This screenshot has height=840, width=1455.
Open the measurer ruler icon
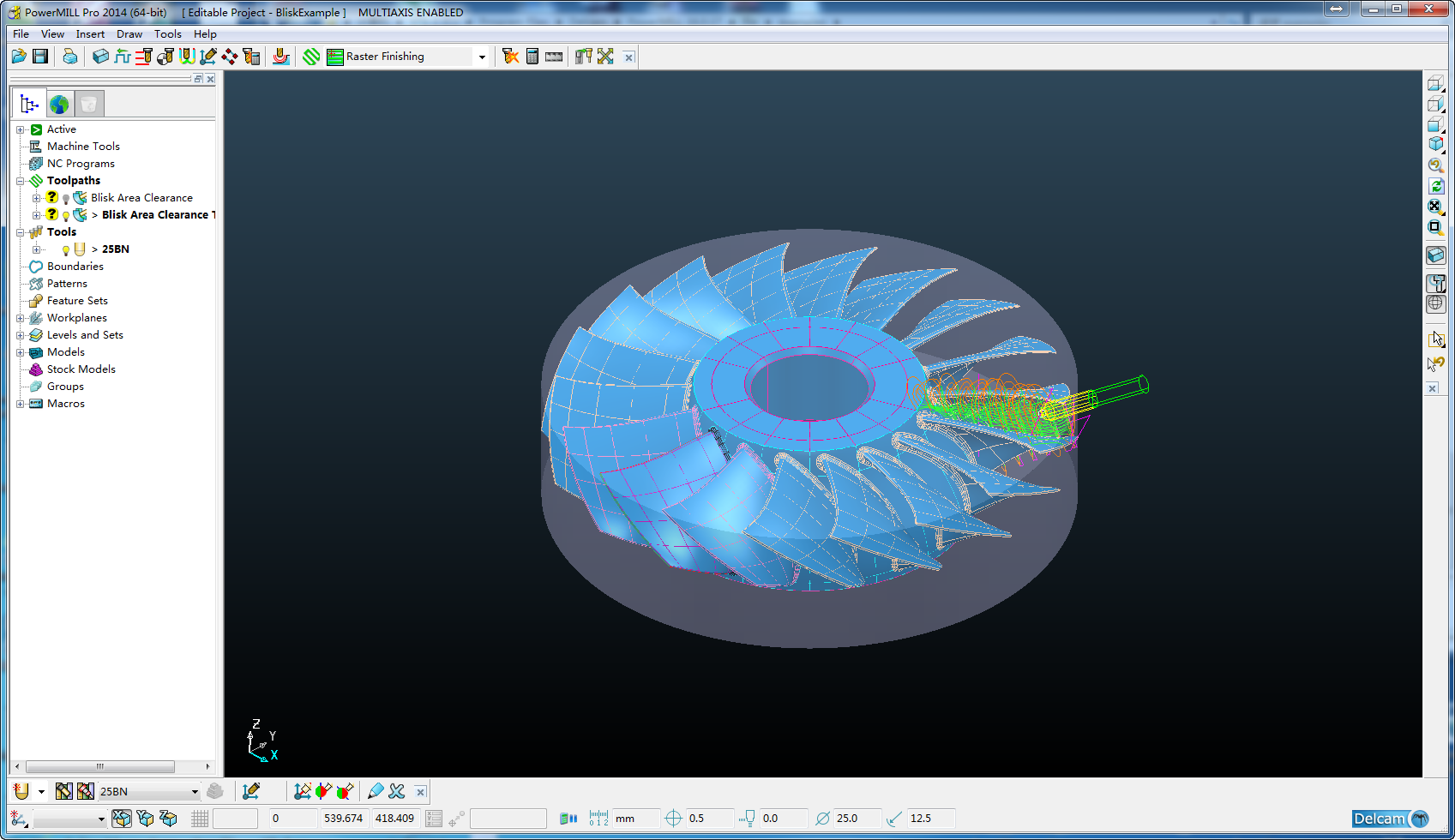(554, 57)
